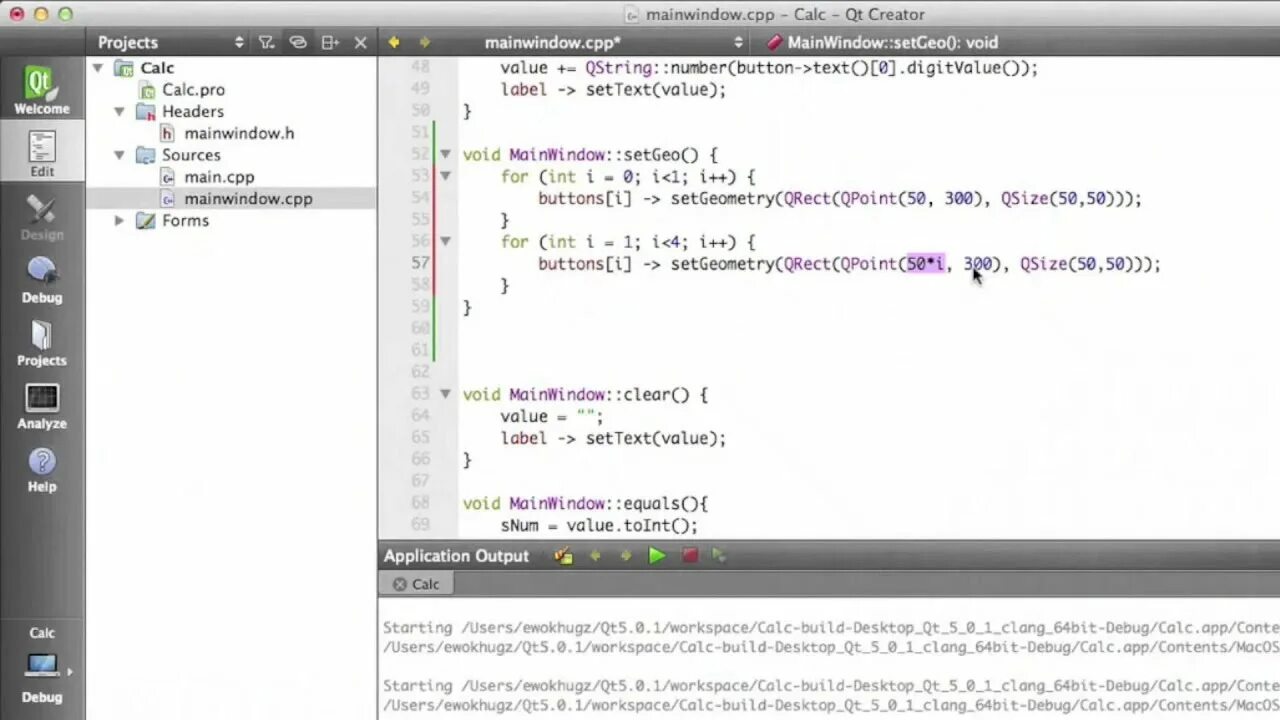Go to next item in Application Output

pyautogui.click(x=626, y=556)
